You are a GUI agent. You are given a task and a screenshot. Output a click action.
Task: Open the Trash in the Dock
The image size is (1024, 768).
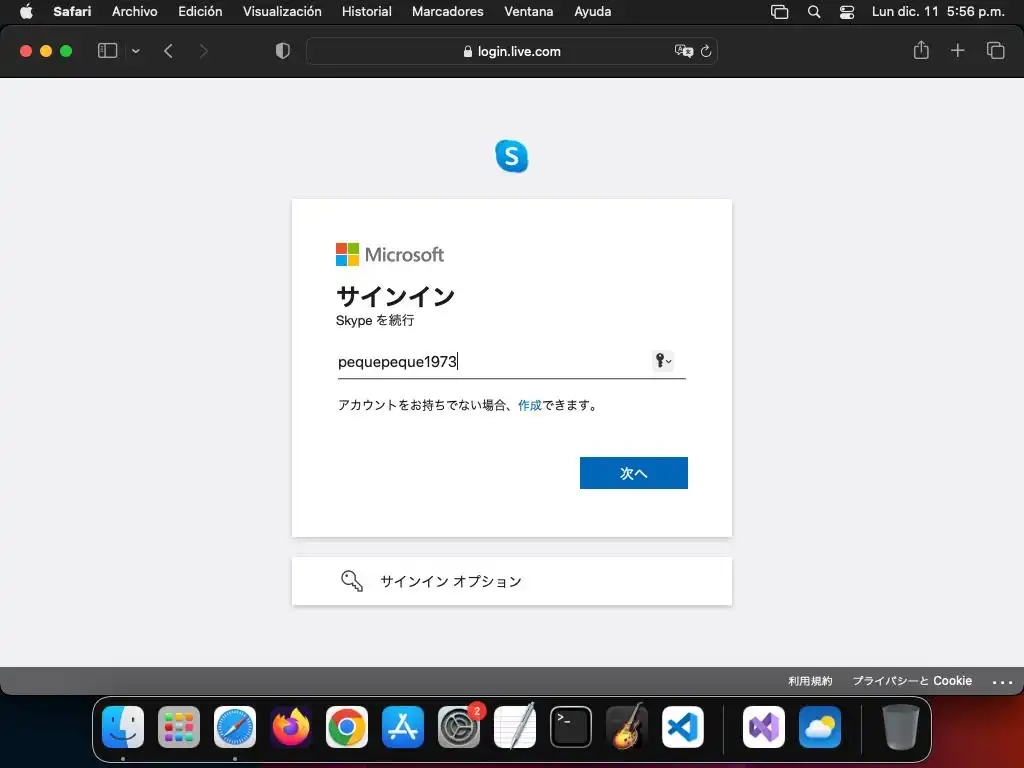[901, 727]
